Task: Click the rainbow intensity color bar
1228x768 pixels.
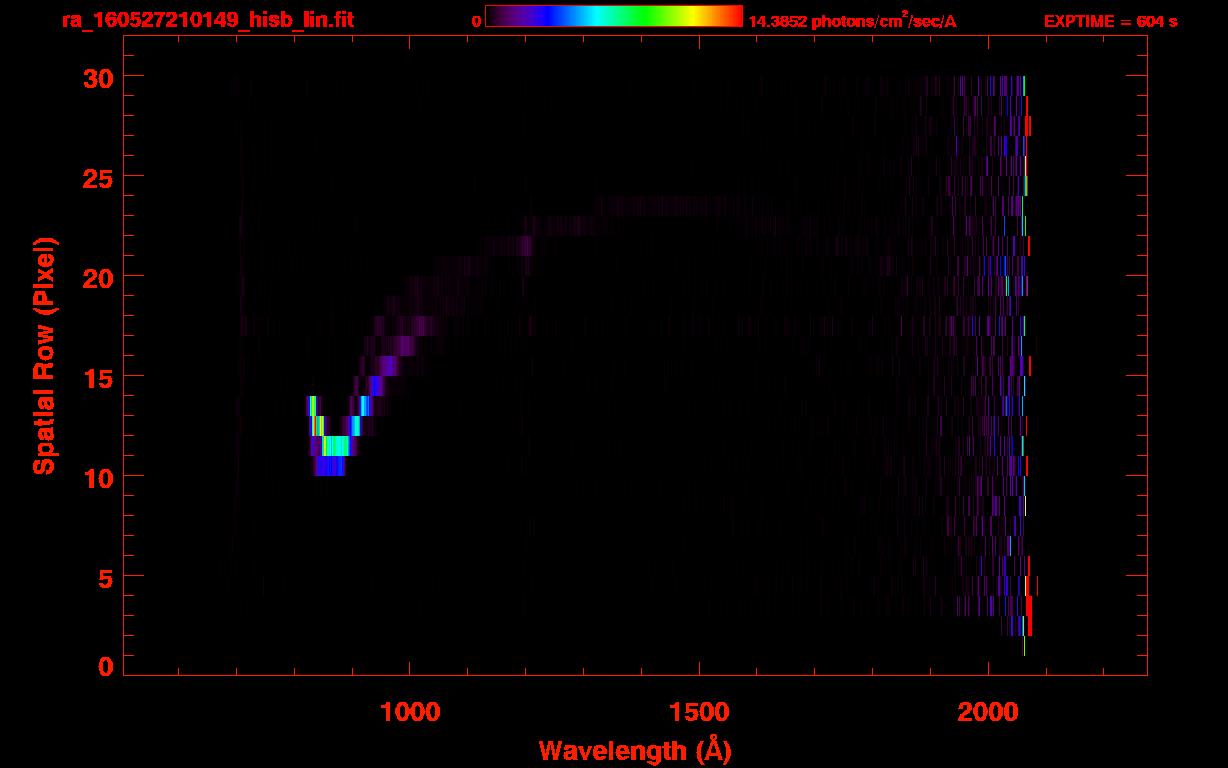Action: click(614, 17)
